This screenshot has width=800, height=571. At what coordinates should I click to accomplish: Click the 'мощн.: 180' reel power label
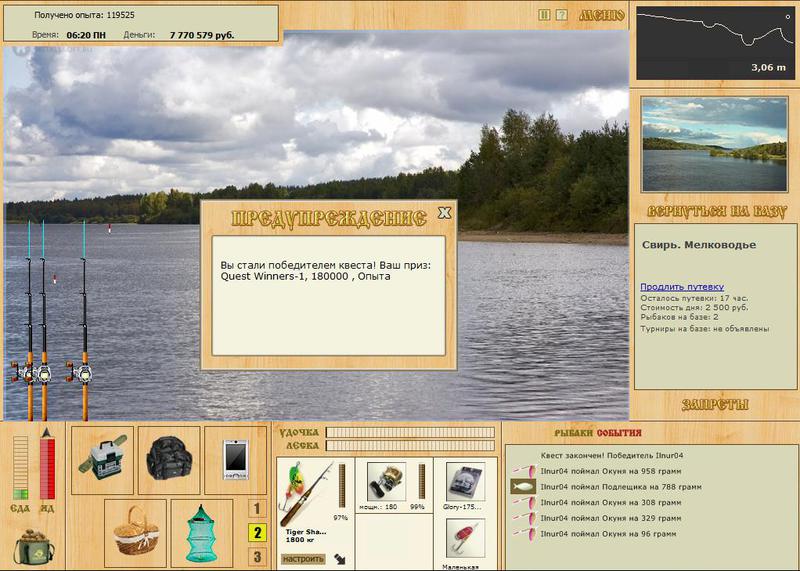[x=378, y=507]
